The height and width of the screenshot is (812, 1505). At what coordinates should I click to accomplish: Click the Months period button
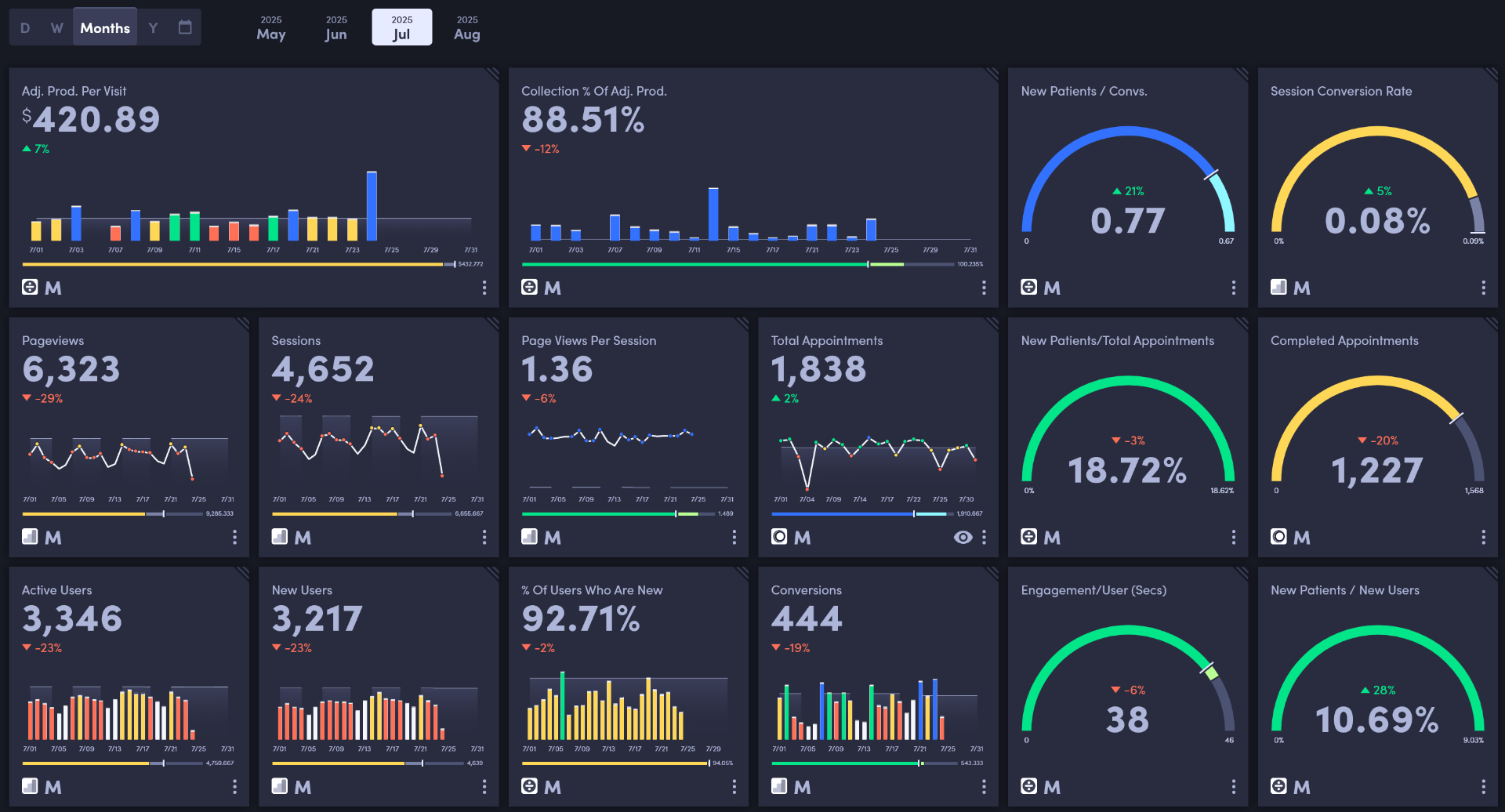(x=105, y=27)
